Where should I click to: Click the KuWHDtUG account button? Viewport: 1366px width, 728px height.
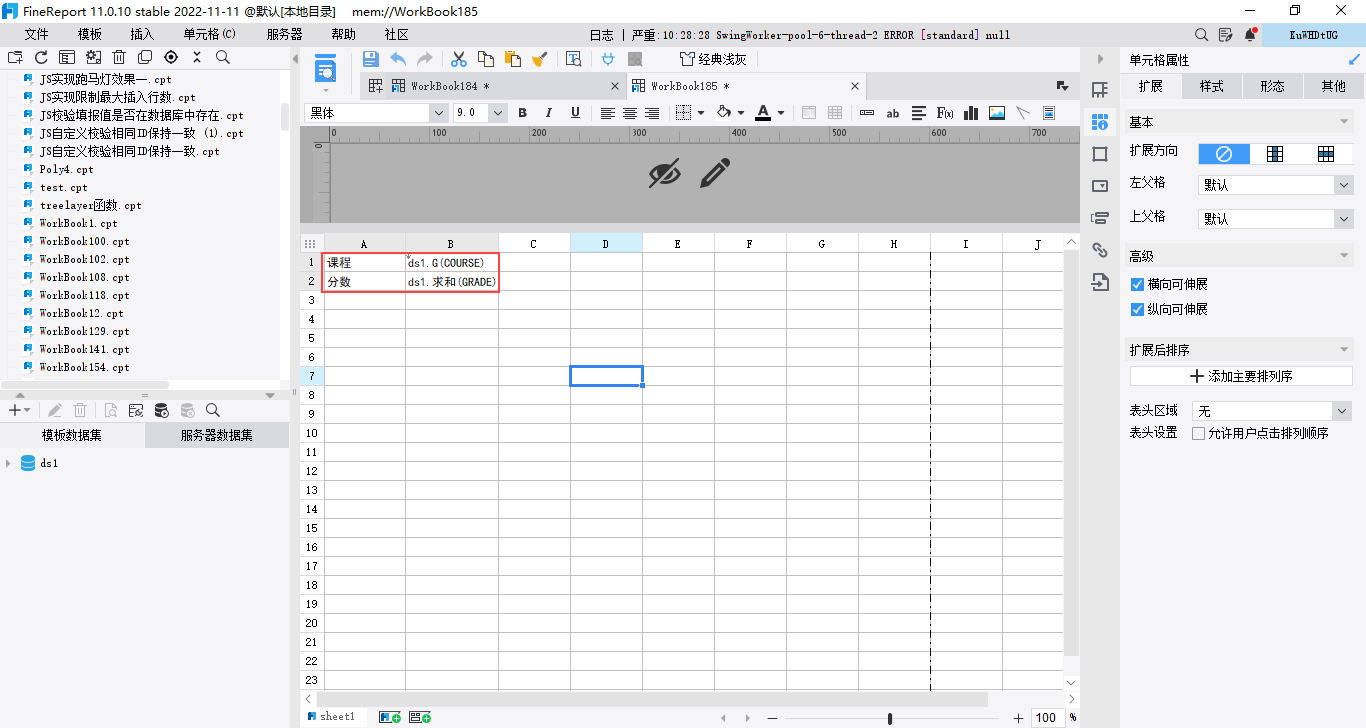1313,35
